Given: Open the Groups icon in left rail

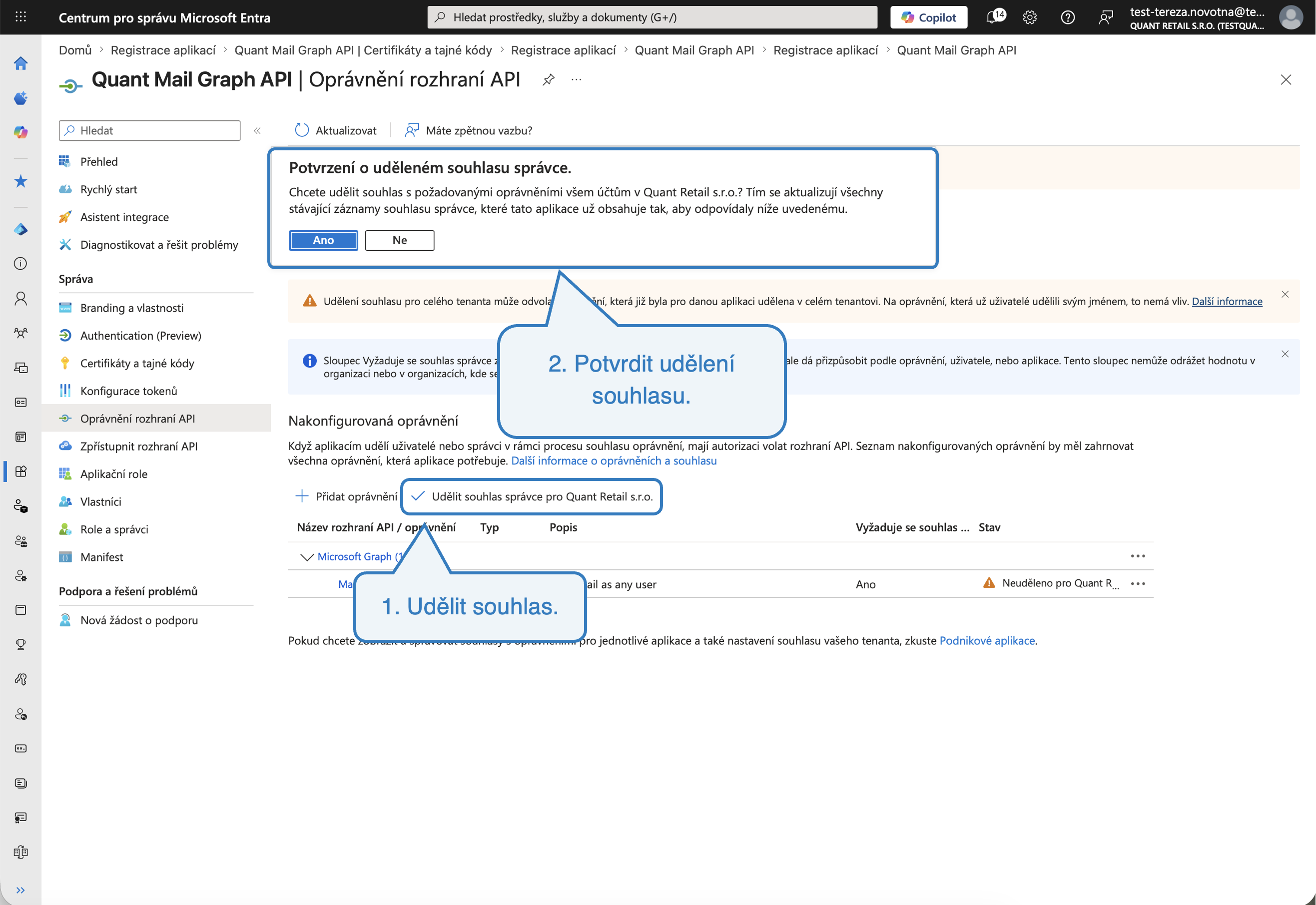Looking at the screenshot, I should tap(20, 333).
